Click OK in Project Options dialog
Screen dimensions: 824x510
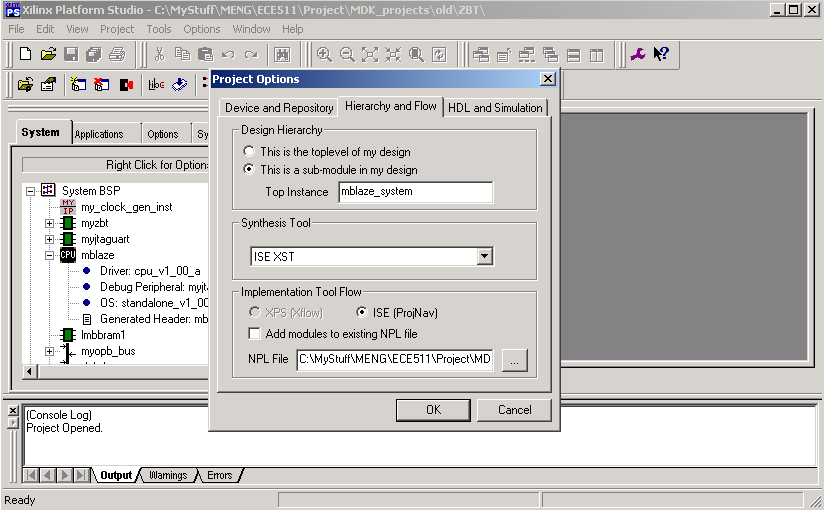[432, 410]
